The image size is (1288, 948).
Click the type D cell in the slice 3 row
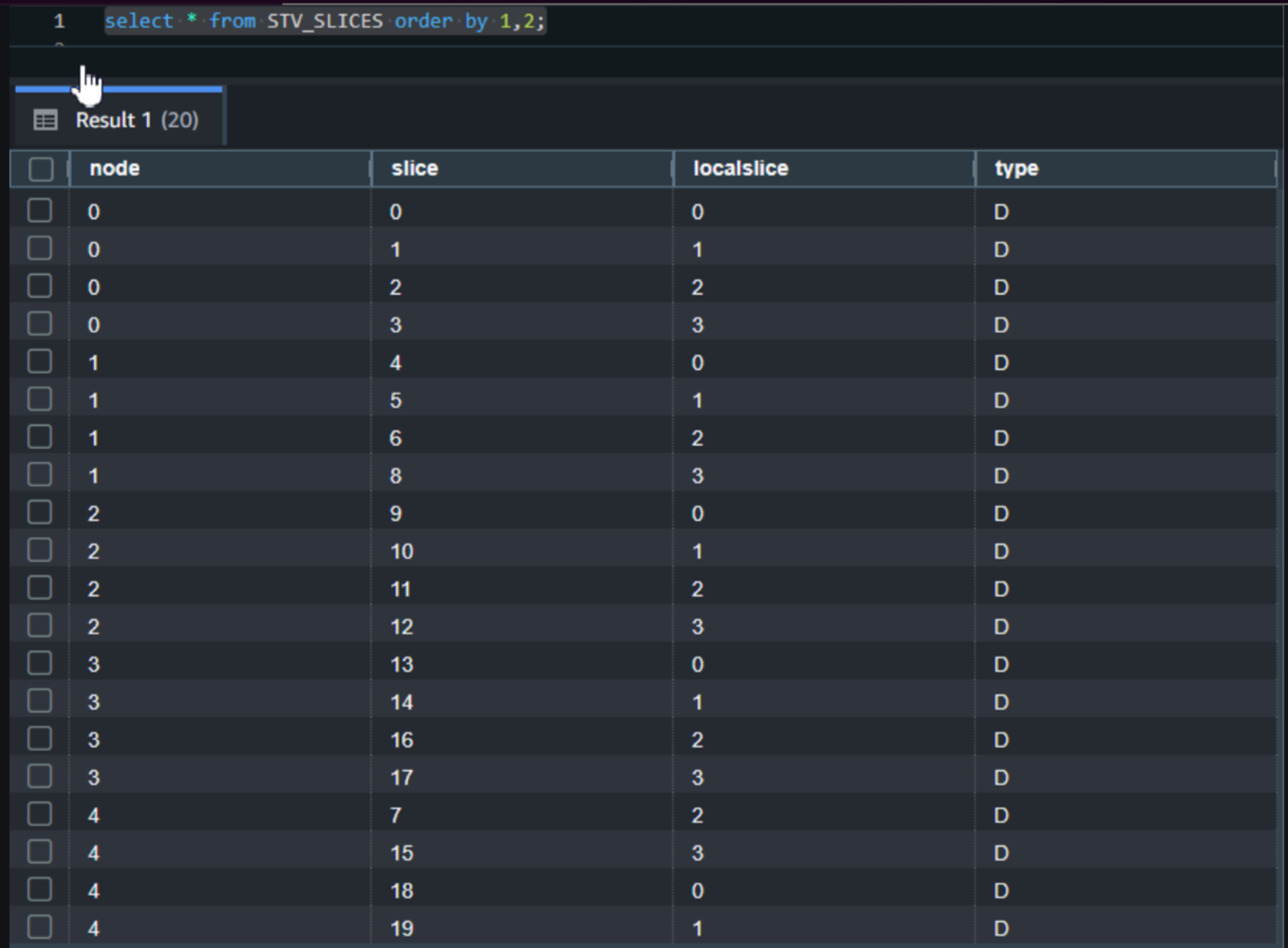(x=1001, y=325)
